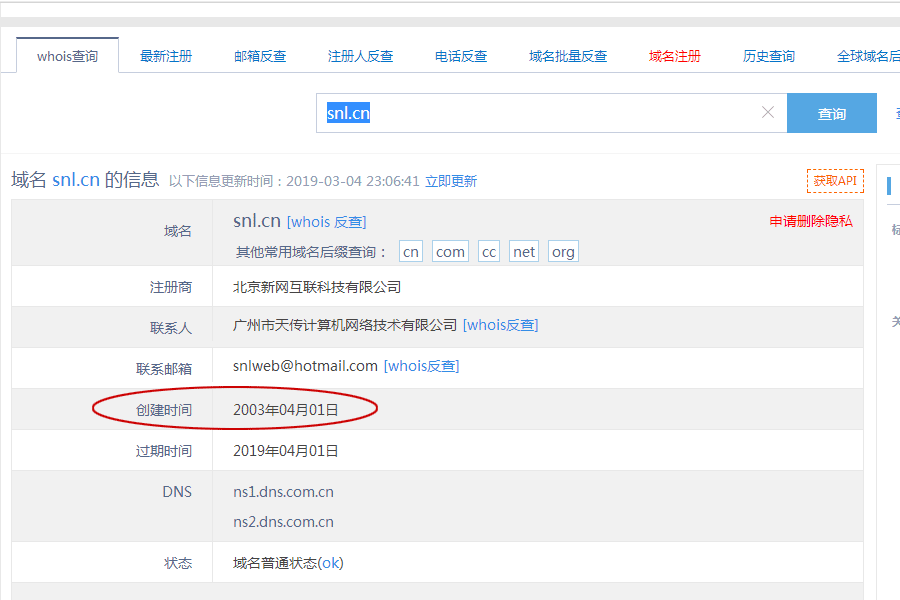Open the 最新注册 tab
The image size is (900, 600).
(166, 56)
